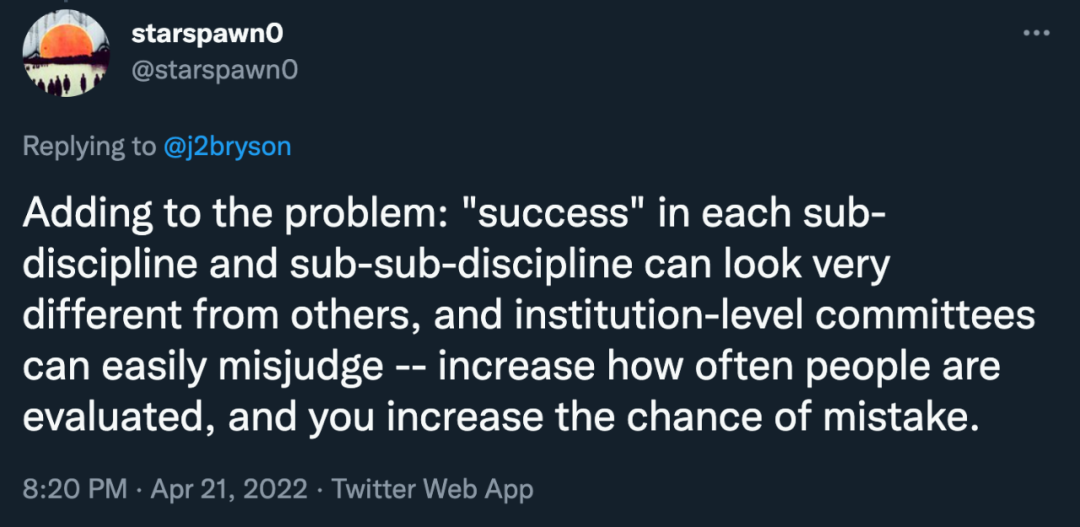Open the starspawn0 display name profile
1080x527 pixels.
(208, 33)
